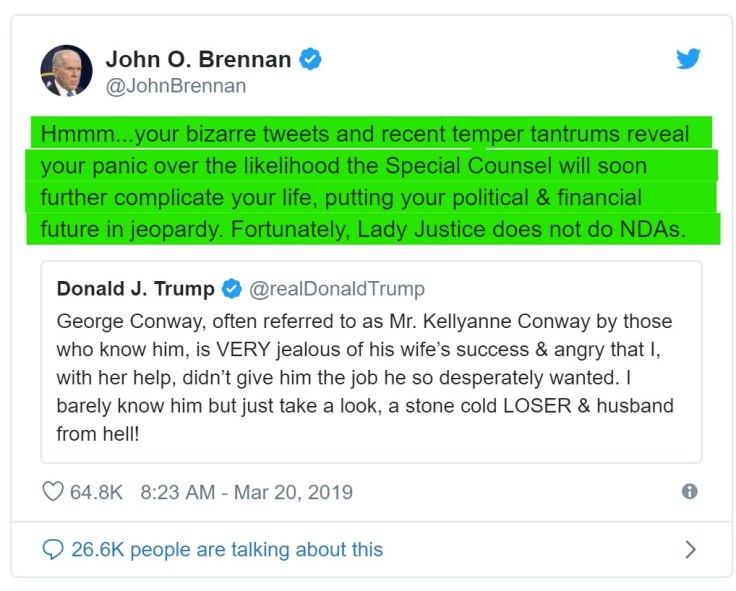Click the highlighted line ending "does not do NDAs"

pos(362,229)
